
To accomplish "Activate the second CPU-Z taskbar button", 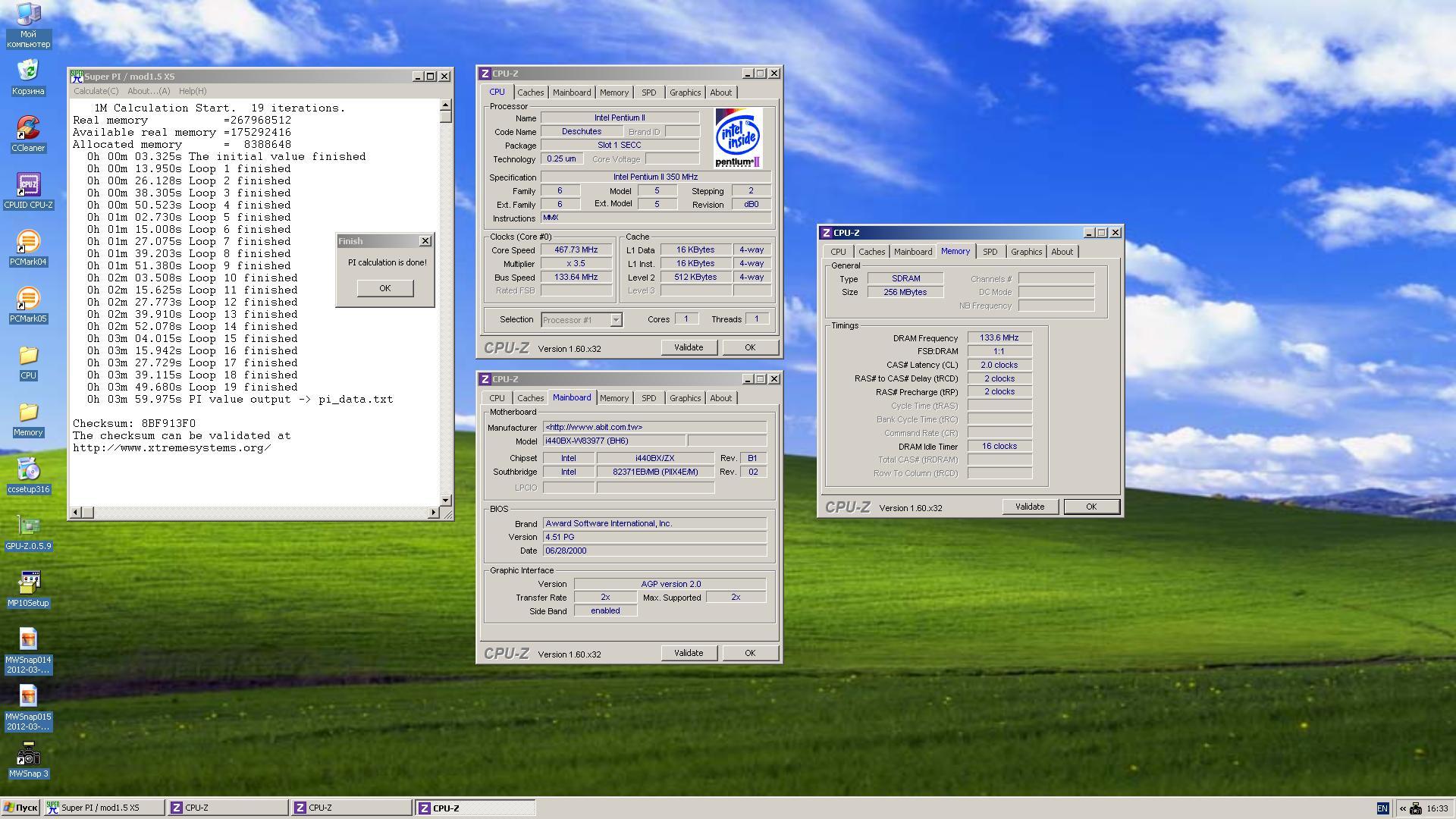I will tap(352, 808).
